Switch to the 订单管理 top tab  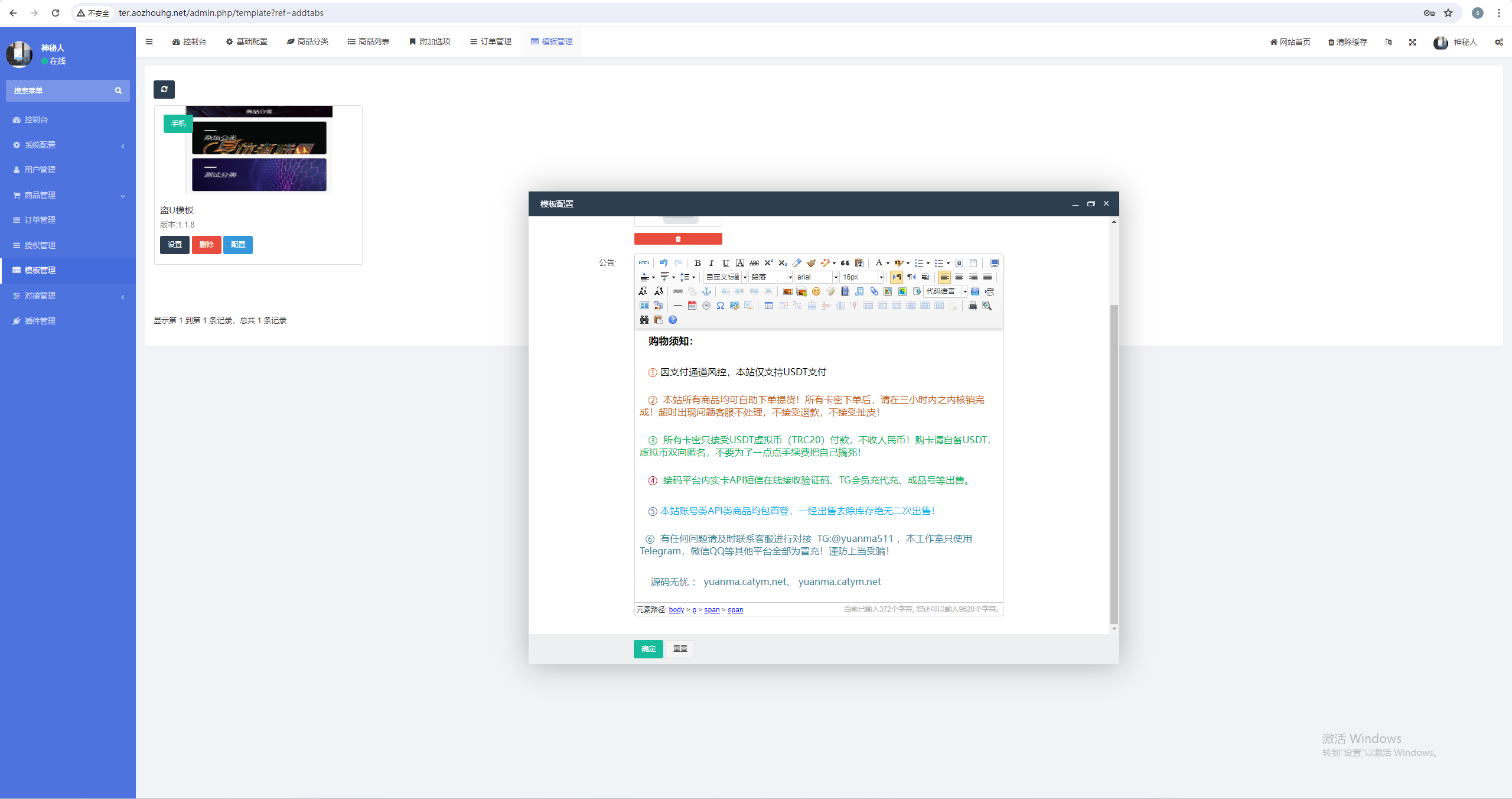coord(491,41)
